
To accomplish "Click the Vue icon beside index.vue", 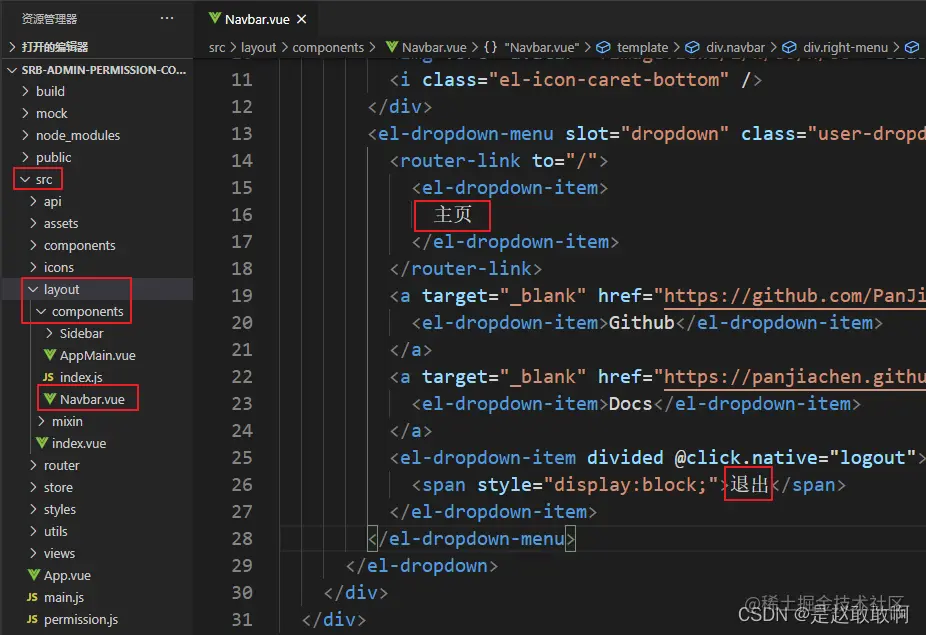I will click(x=42, y=443).
